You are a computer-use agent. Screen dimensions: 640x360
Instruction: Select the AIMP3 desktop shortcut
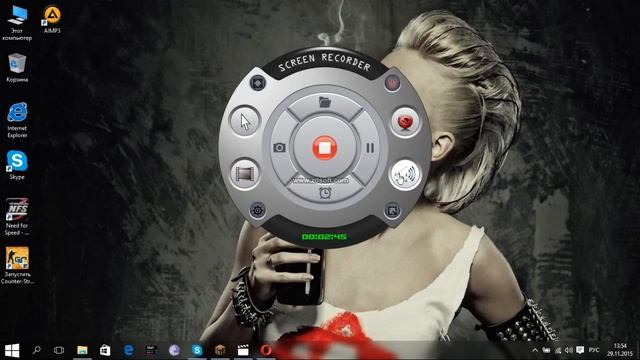pyautogui.click(x=52, y=20)
